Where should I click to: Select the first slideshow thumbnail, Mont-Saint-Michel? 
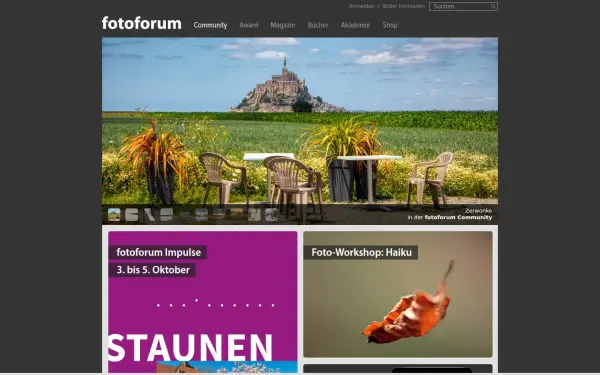click(x=114, y=215)
